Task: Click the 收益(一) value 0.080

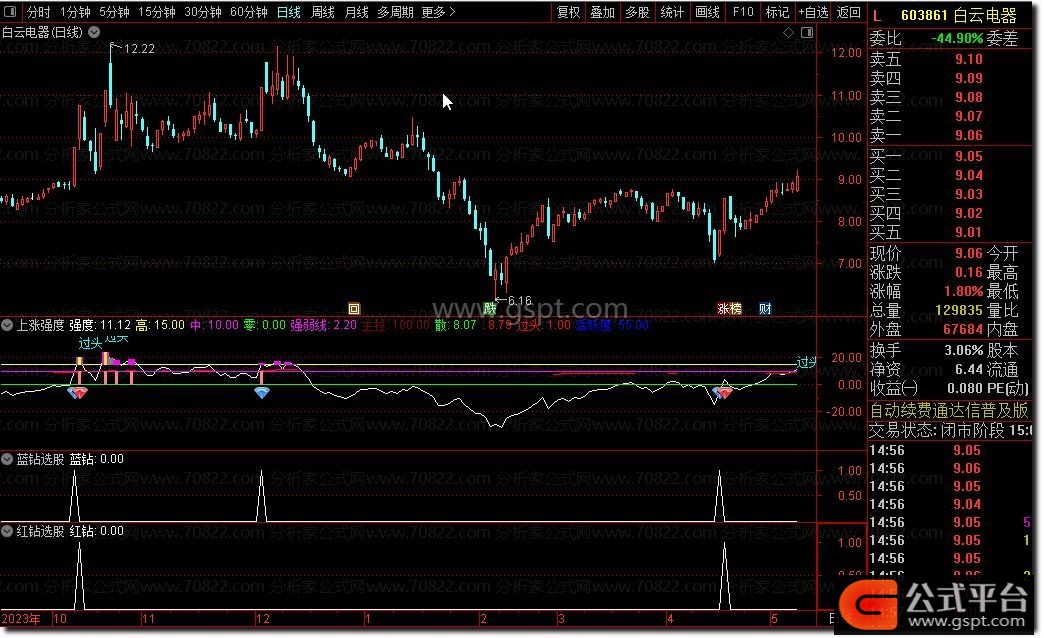Action: [963, 388]
